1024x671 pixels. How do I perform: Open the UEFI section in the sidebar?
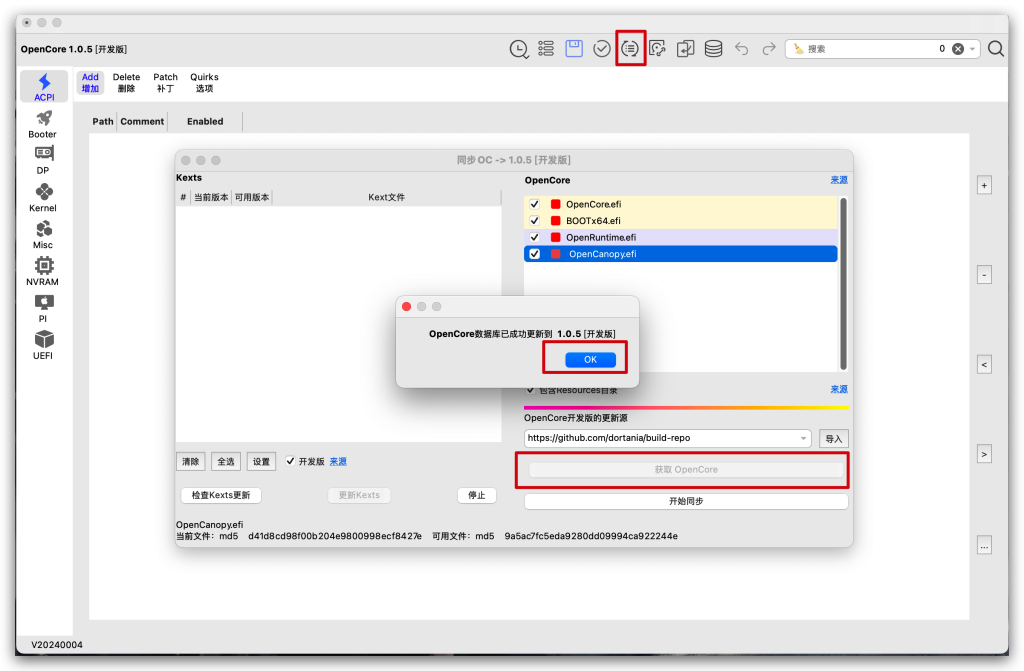coord(43,345)
